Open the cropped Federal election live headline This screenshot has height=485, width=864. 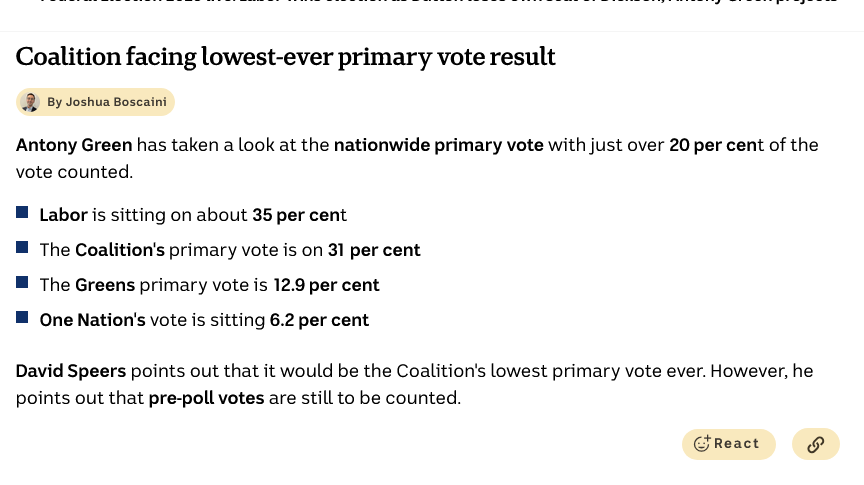[439, 2]
